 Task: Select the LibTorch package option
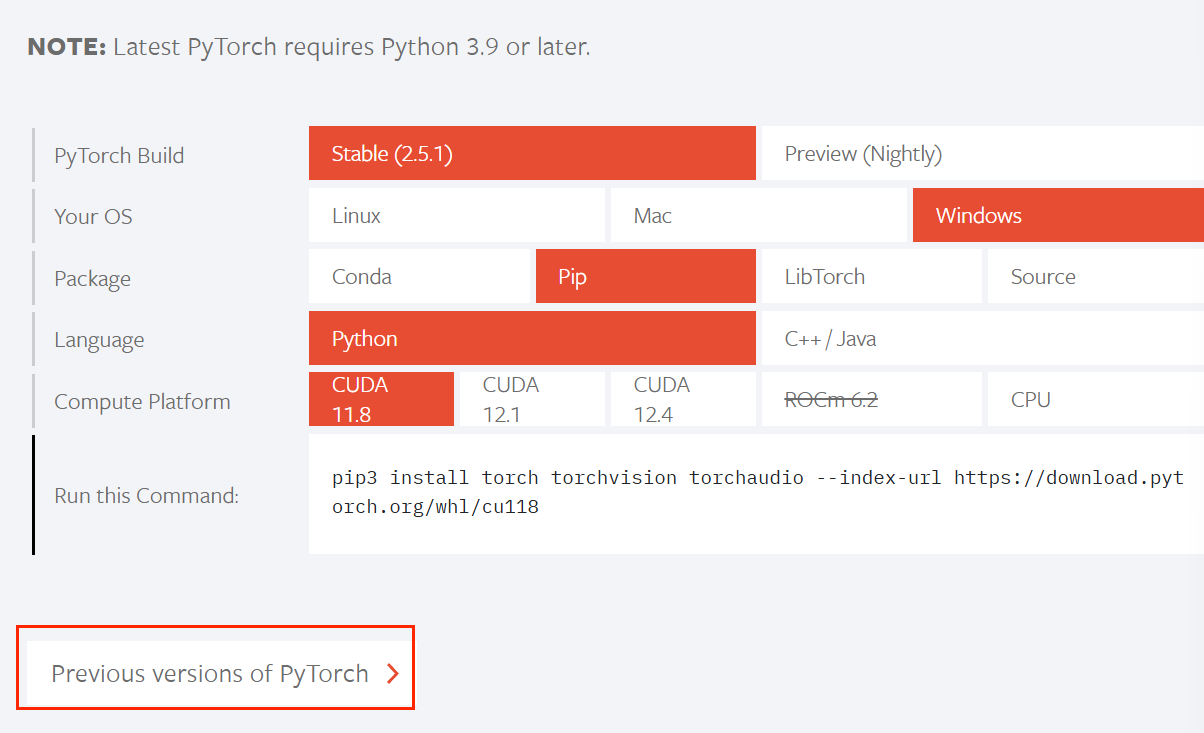click(x=872, y=276)
